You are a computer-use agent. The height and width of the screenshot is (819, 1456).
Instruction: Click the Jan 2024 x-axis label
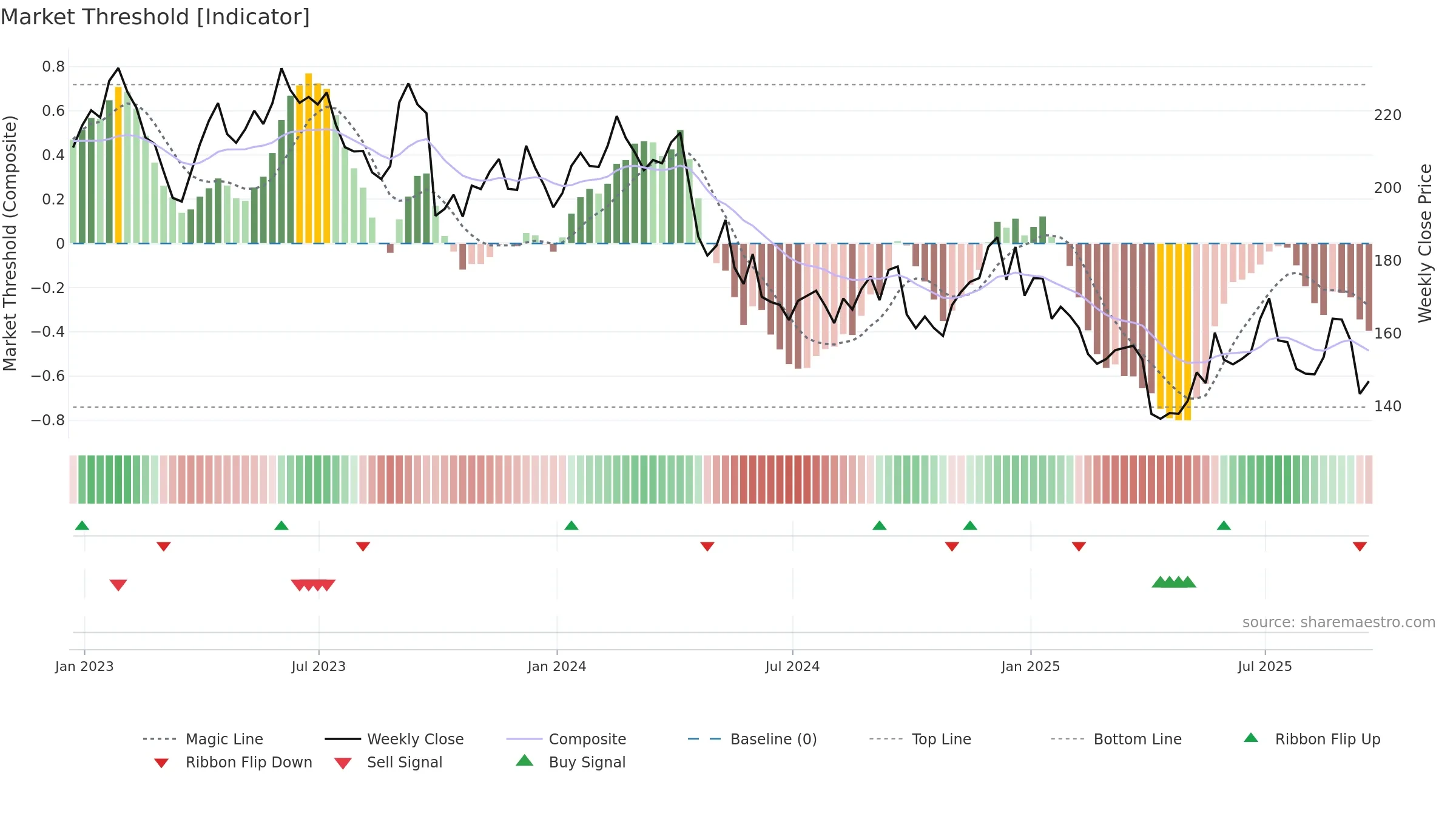pyautogui.click(x=557, y=666)
